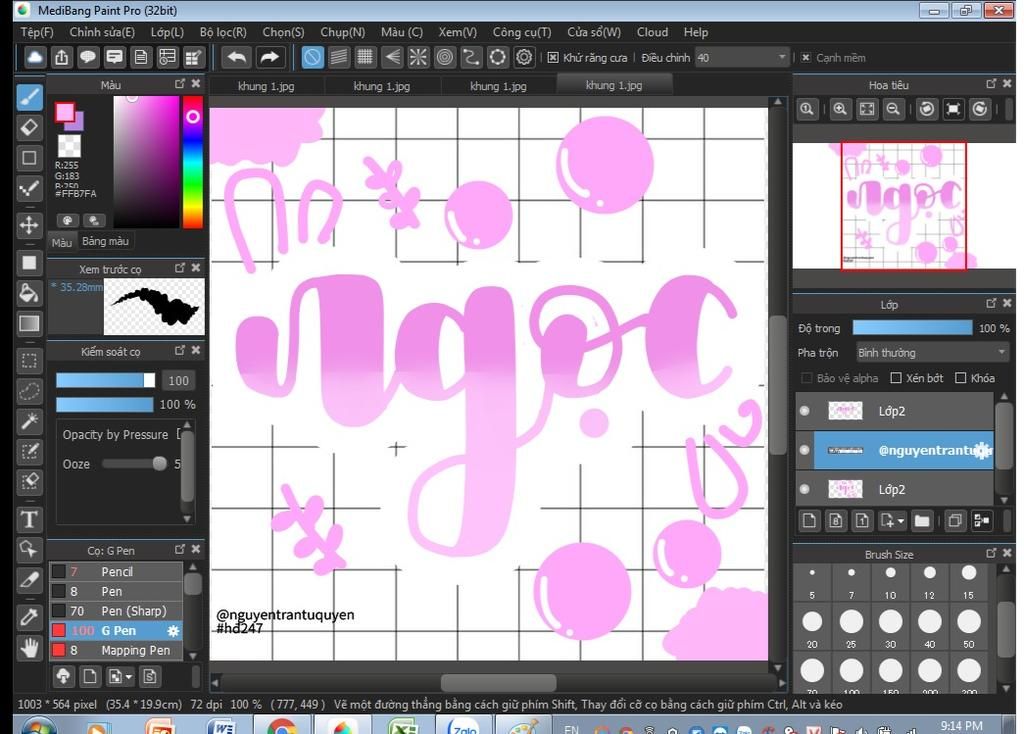This screenshot has width=1024, height=734.
Task: Toggle Khóa lock checkbox
Action: click(x=961, y=378)
